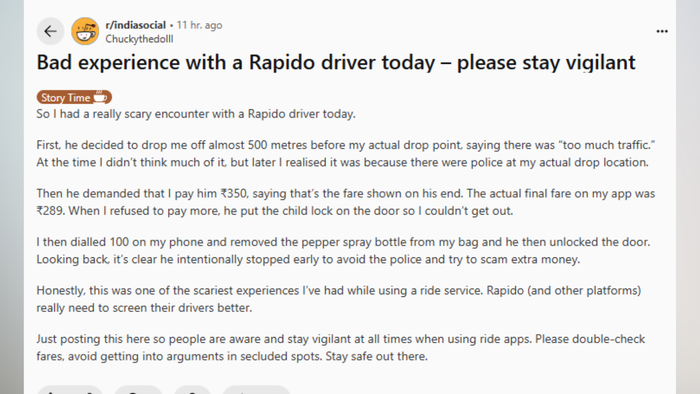Open the three-dot post options menu
The height and width of the screenshot is (394, 700).
[662, 31]
